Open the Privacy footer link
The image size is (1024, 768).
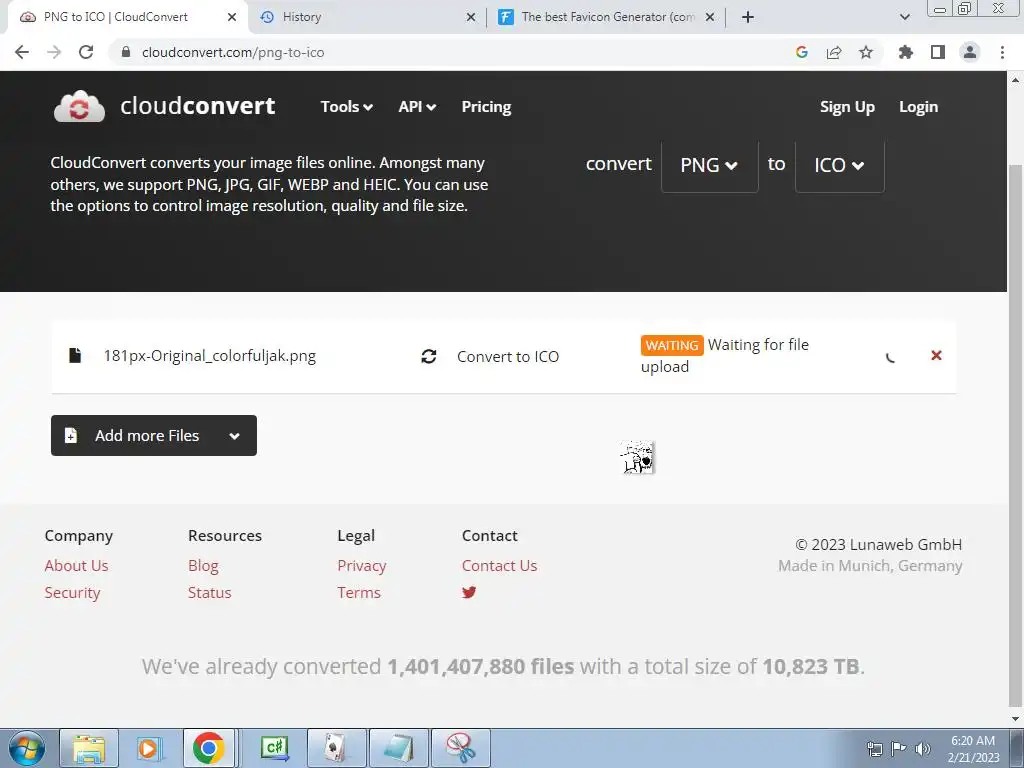[x=362, y=566]
